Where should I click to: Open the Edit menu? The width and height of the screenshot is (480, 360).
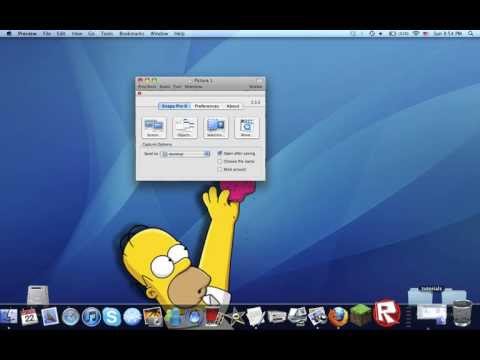[x=61, y=34]
